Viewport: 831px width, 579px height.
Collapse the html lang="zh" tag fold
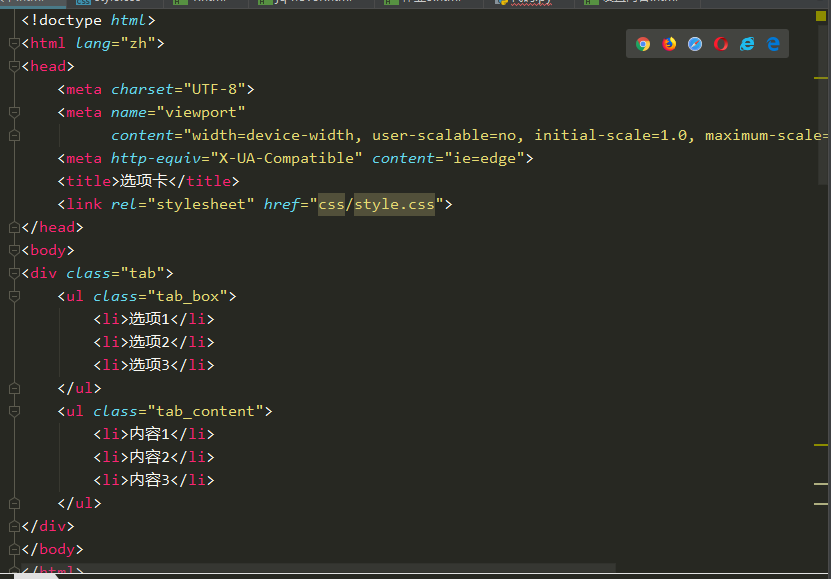click(14, 43)
